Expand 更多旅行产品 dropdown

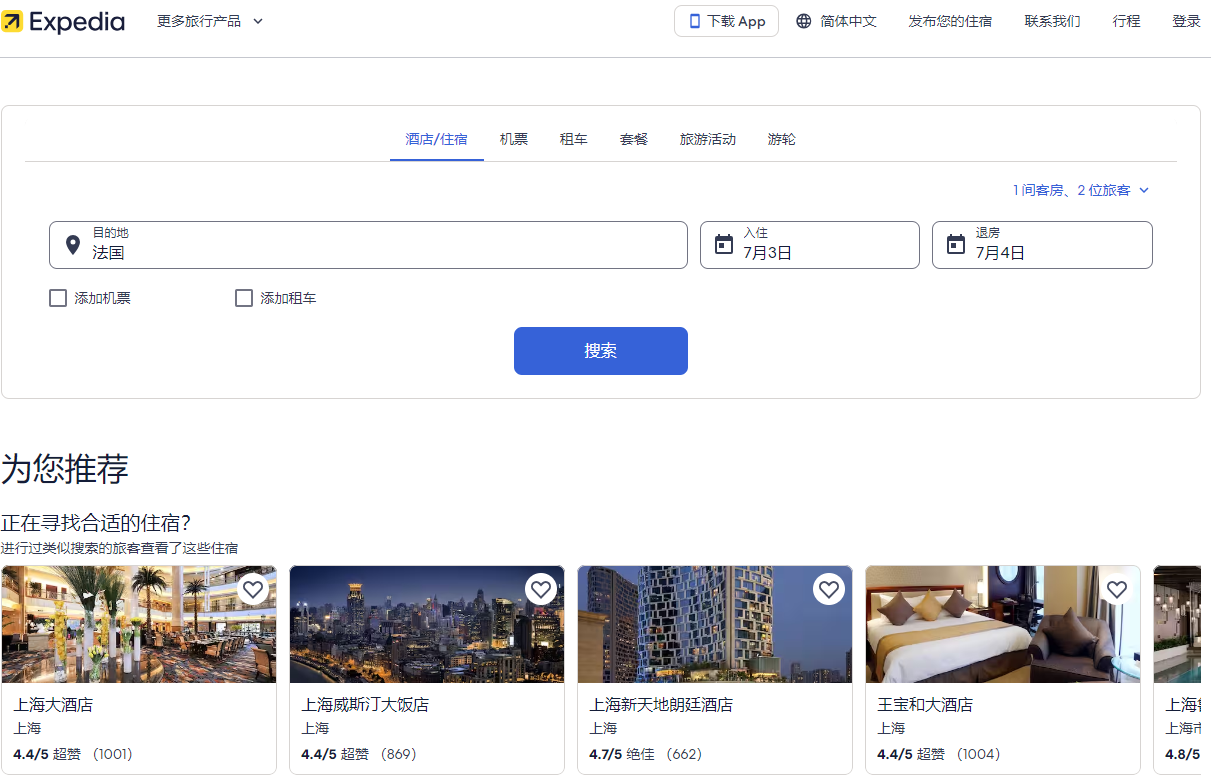click(x=210, y=21)
